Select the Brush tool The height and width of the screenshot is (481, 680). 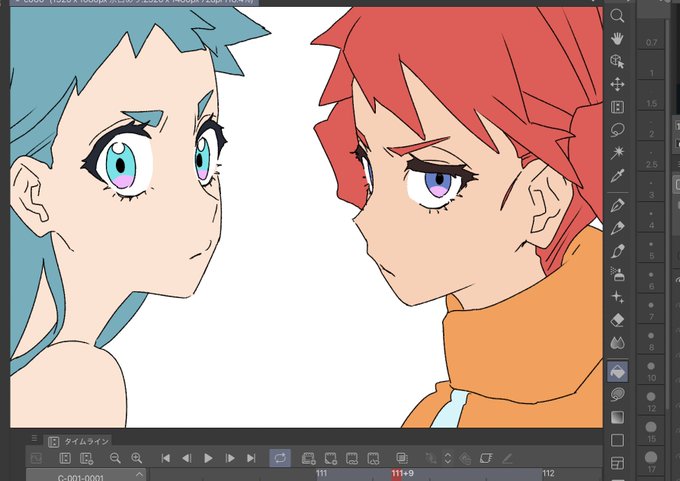point(617,251)
